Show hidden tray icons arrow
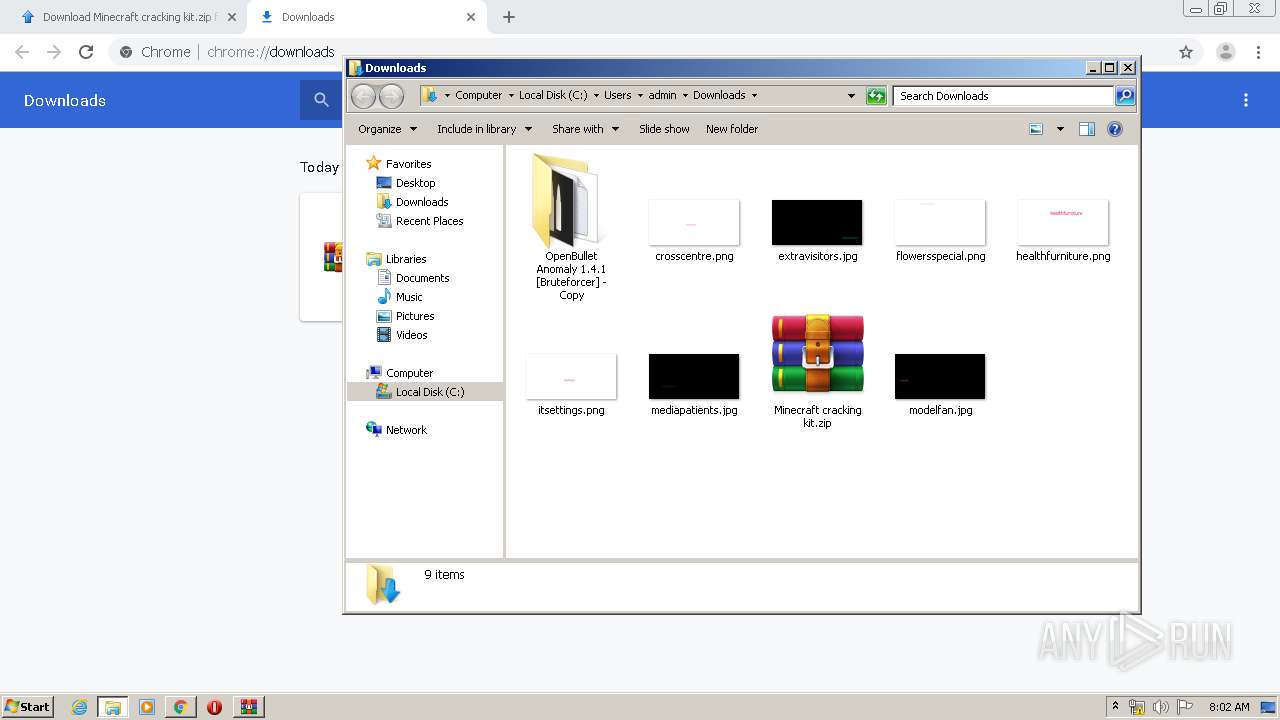The image size is (1280, 720). [1115, 707]
